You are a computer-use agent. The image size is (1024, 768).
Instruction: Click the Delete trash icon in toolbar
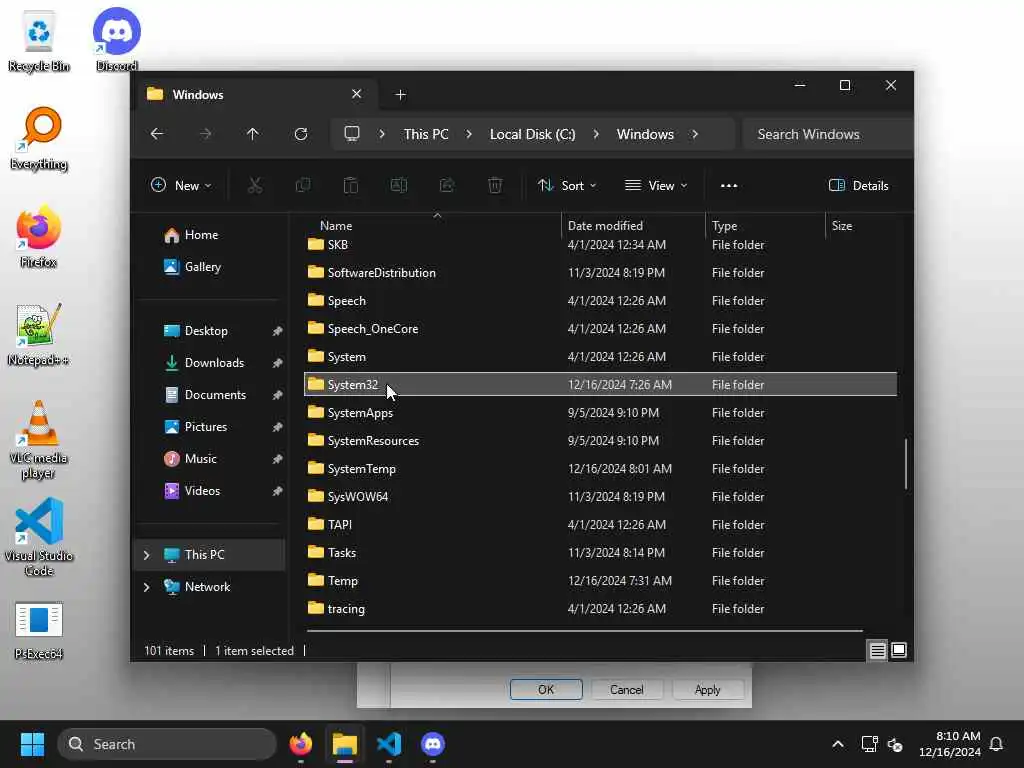(495, 185)
